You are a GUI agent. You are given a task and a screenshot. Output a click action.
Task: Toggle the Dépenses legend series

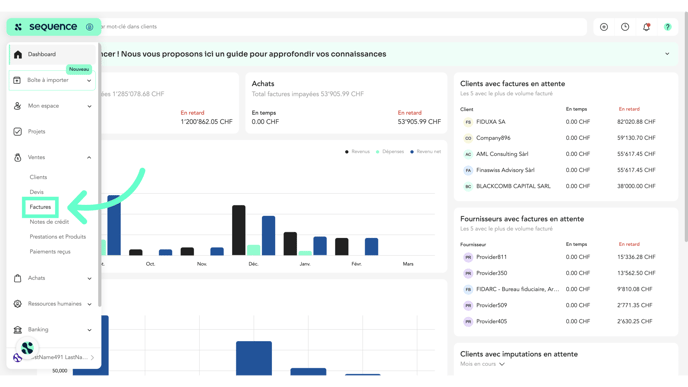(390, 152)
